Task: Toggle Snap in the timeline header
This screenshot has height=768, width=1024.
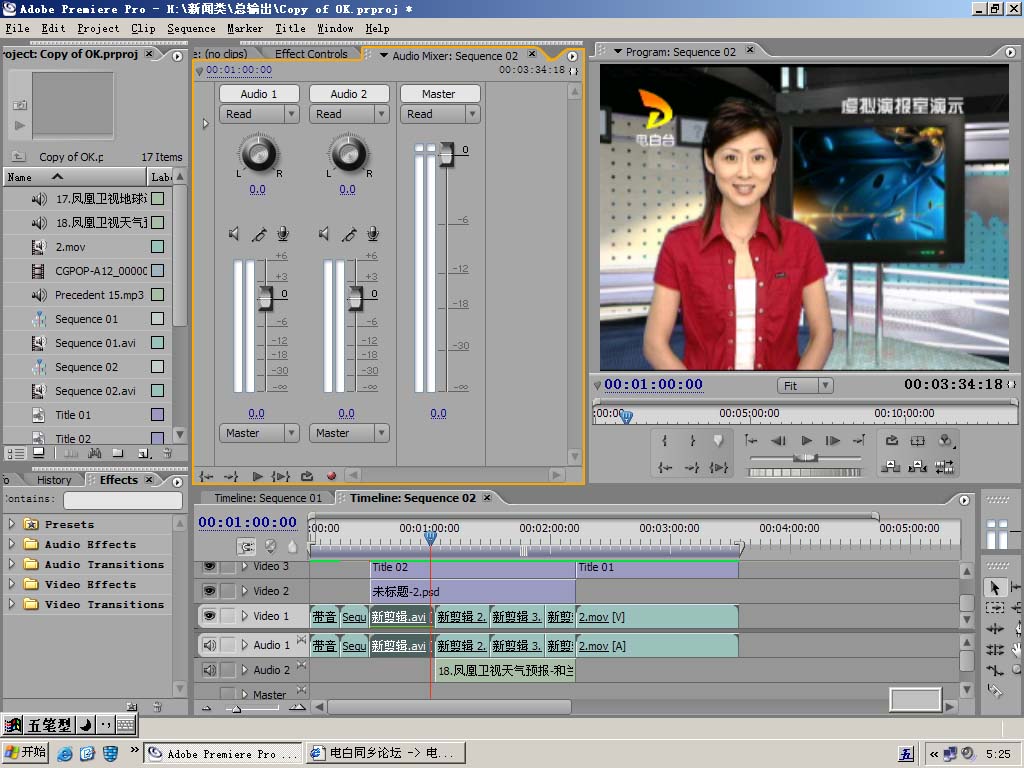Action: [x=246, y=547]
